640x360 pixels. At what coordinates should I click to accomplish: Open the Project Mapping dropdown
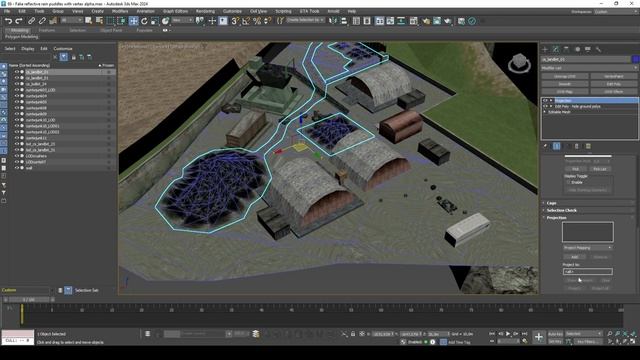(587, 248)
